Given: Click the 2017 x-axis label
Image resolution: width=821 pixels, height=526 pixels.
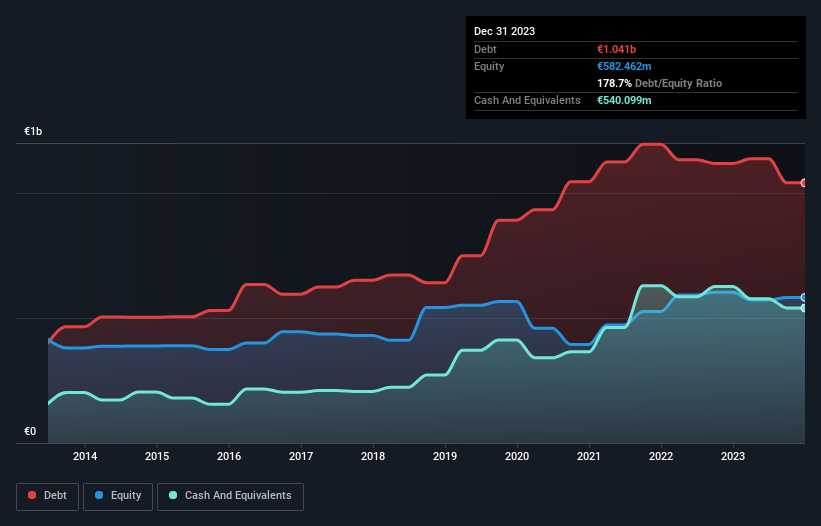Looking at the screenshot, I should 301,456.
